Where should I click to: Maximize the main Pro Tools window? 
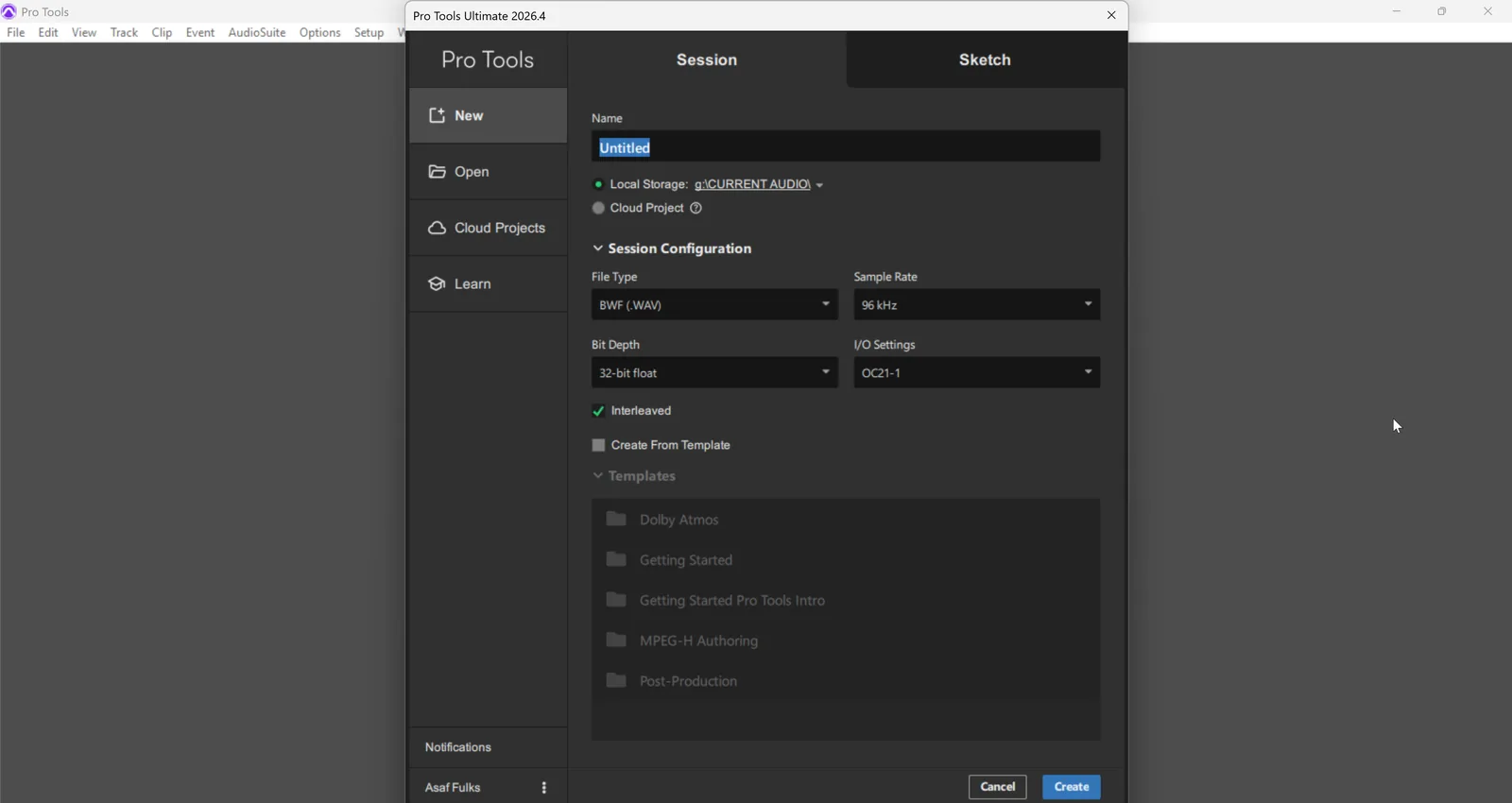(1442, 11)
